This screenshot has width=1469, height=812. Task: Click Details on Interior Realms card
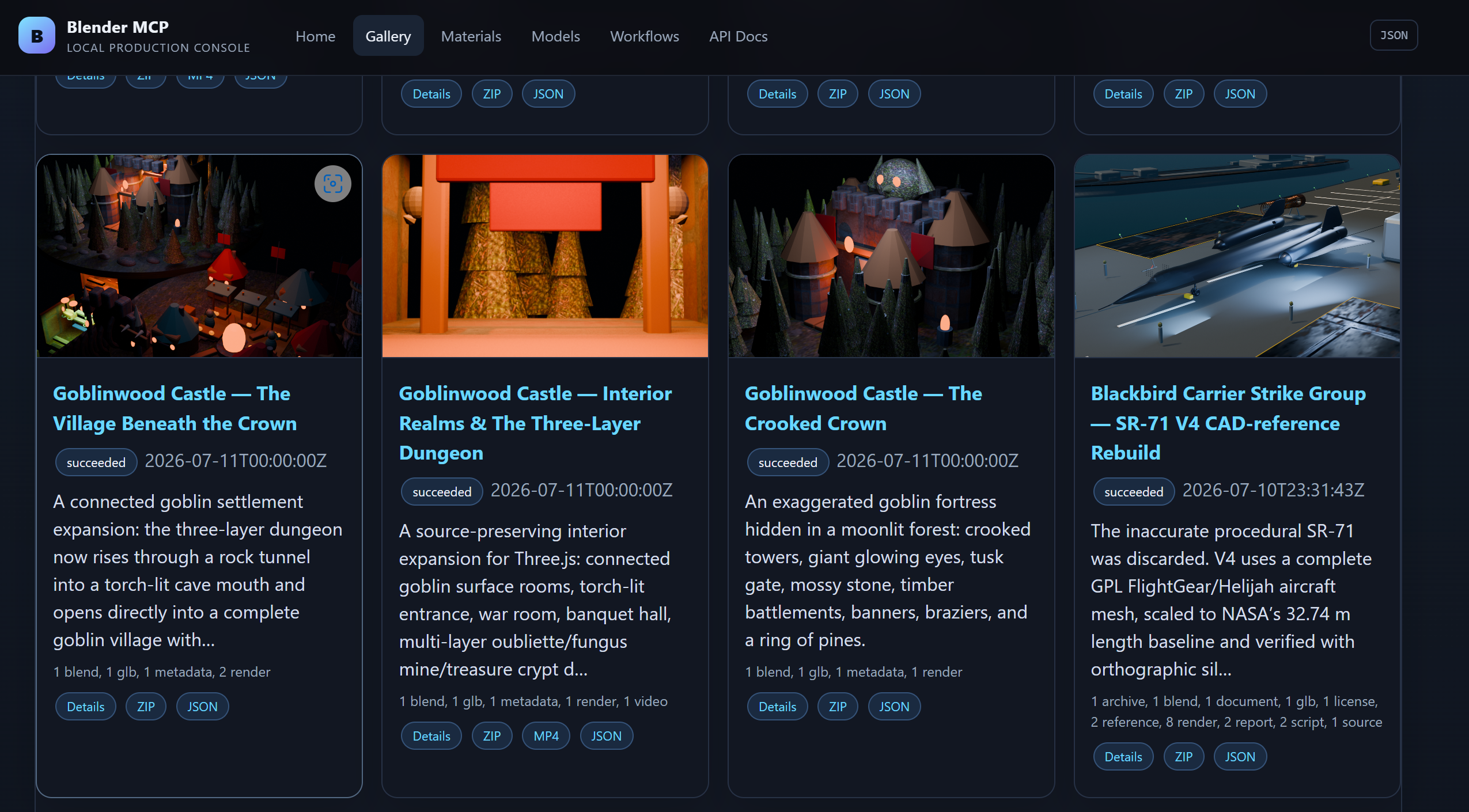pos(431,736)
